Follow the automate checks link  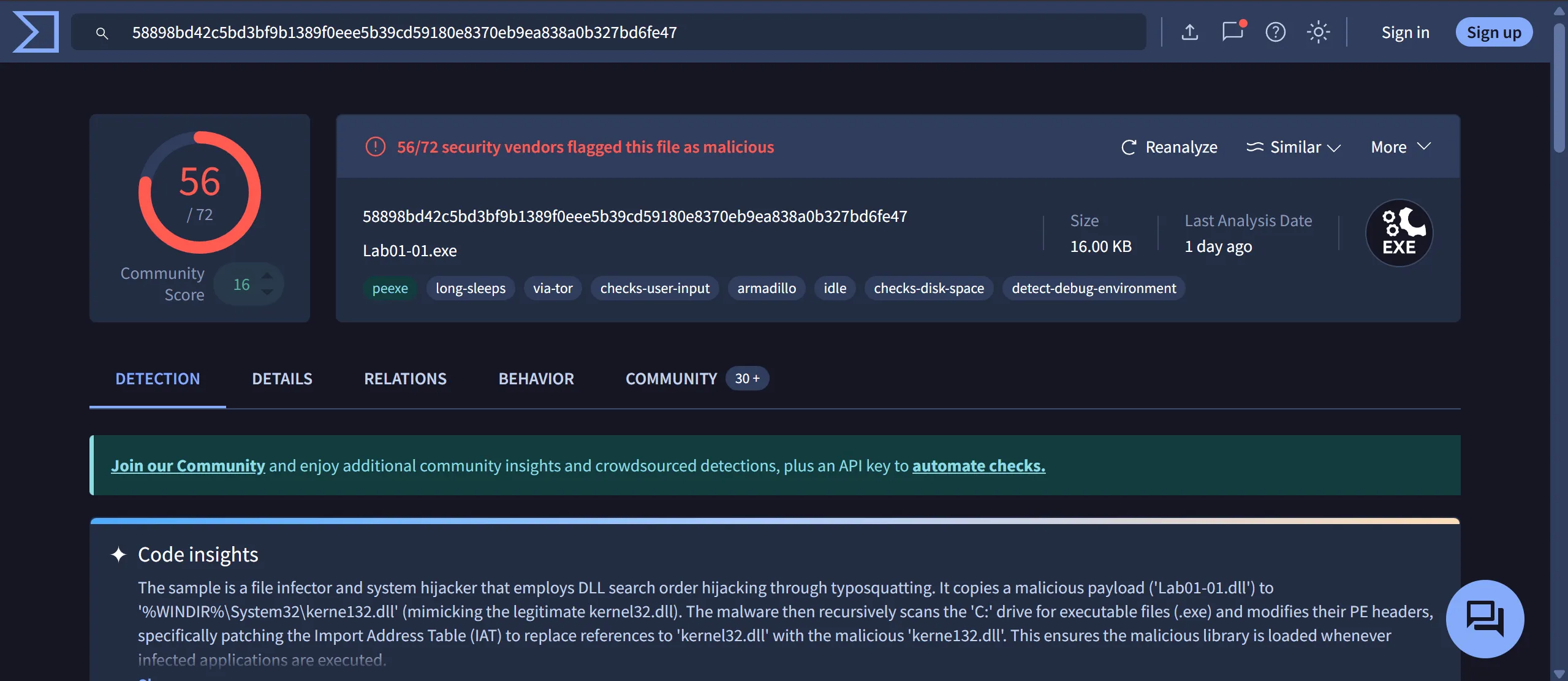point(979,466)
